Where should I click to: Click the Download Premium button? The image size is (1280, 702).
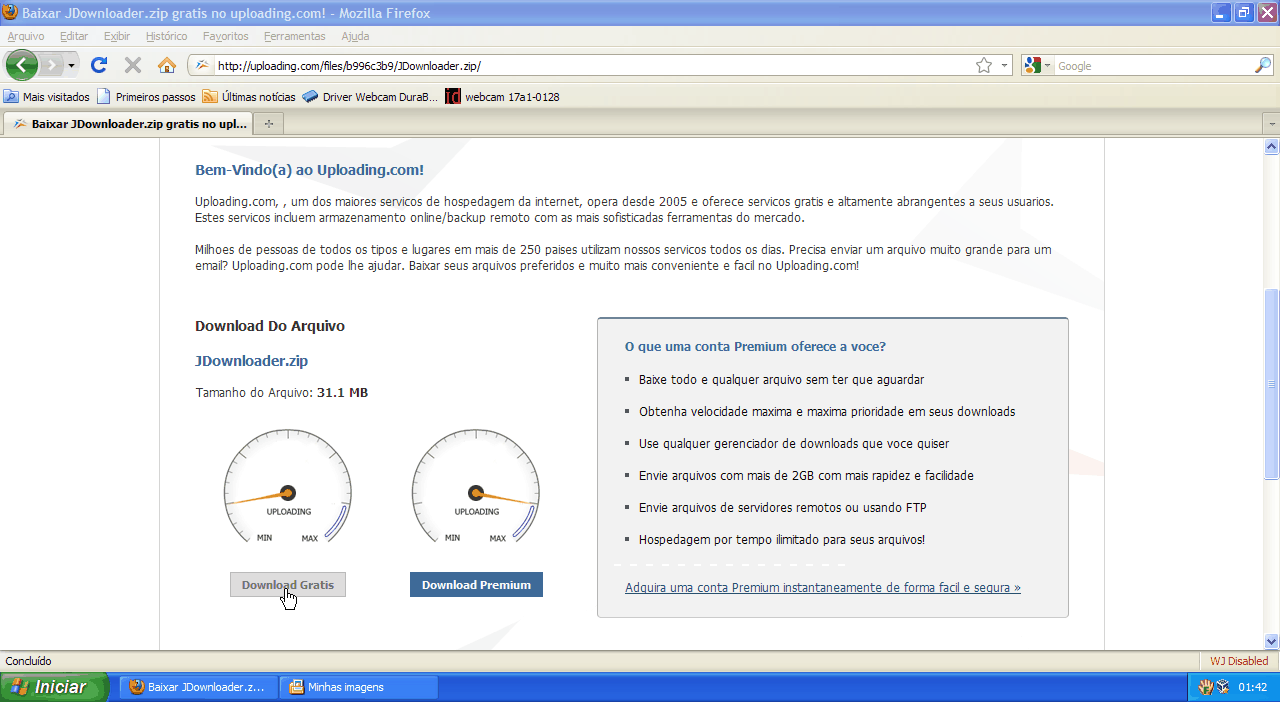pyautogui.click(x=476, y=585)
